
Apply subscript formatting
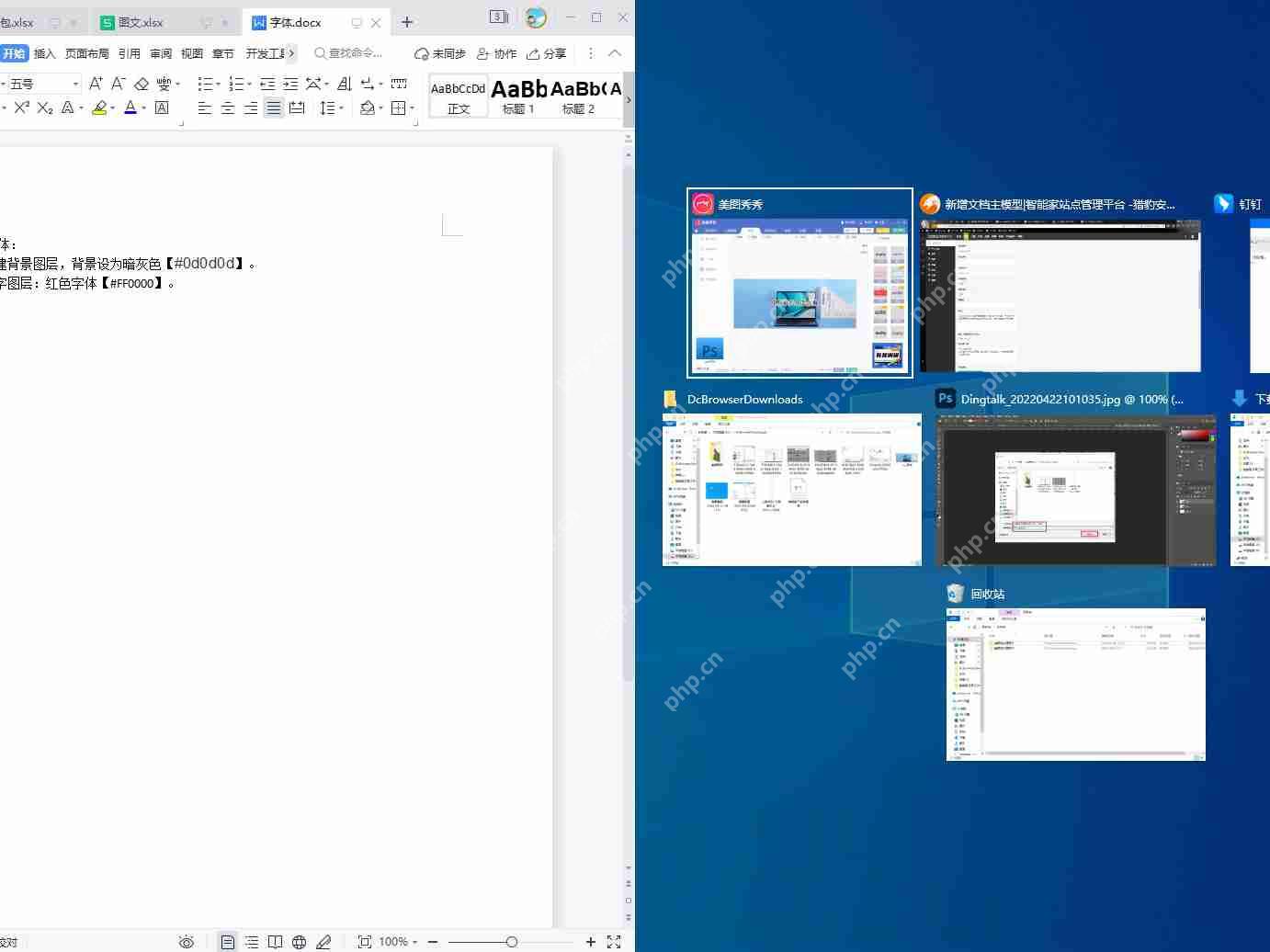click(x=44, y=108)
